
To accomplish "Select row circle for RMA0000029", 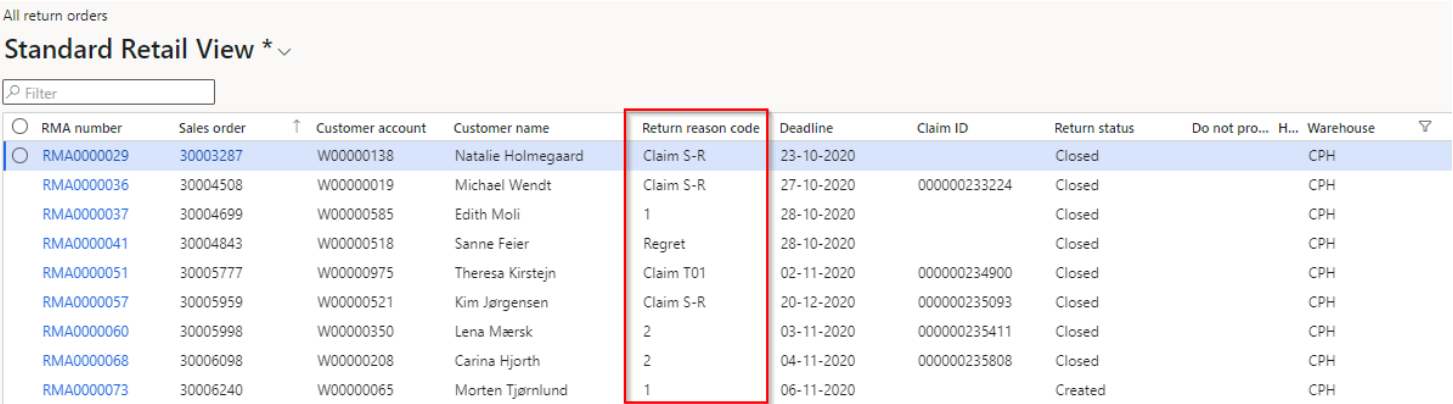I will click(20, 156).
